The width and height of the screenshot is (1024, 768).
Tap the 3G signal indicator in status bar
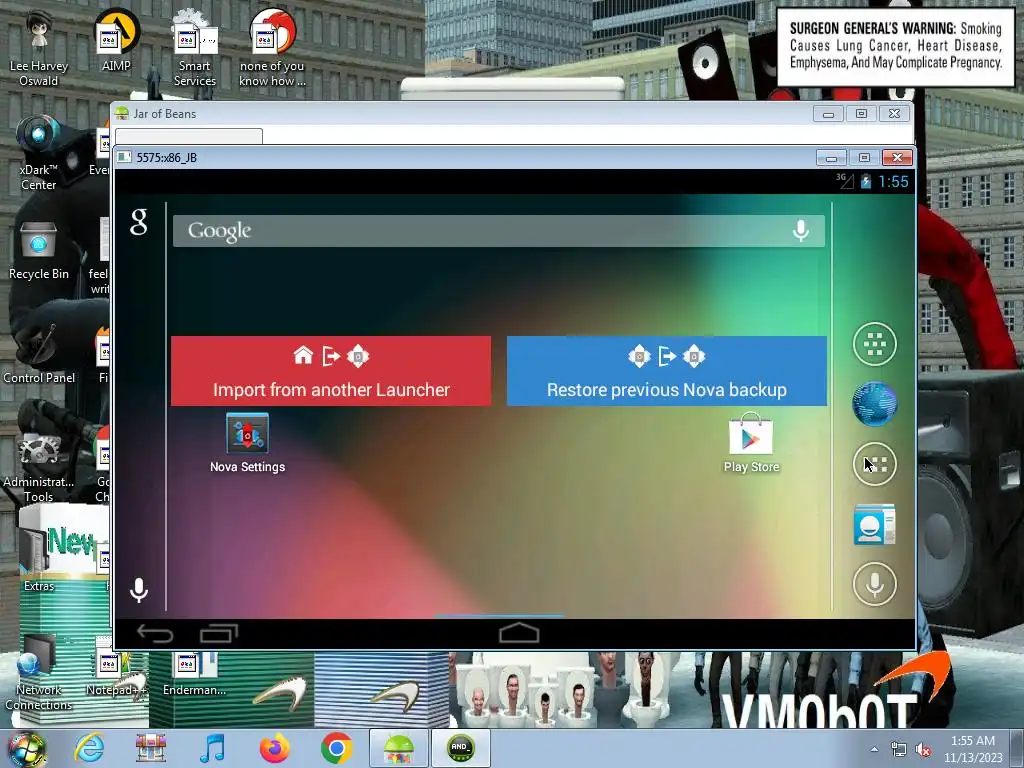pyautogui.click(x=845, y=181)
